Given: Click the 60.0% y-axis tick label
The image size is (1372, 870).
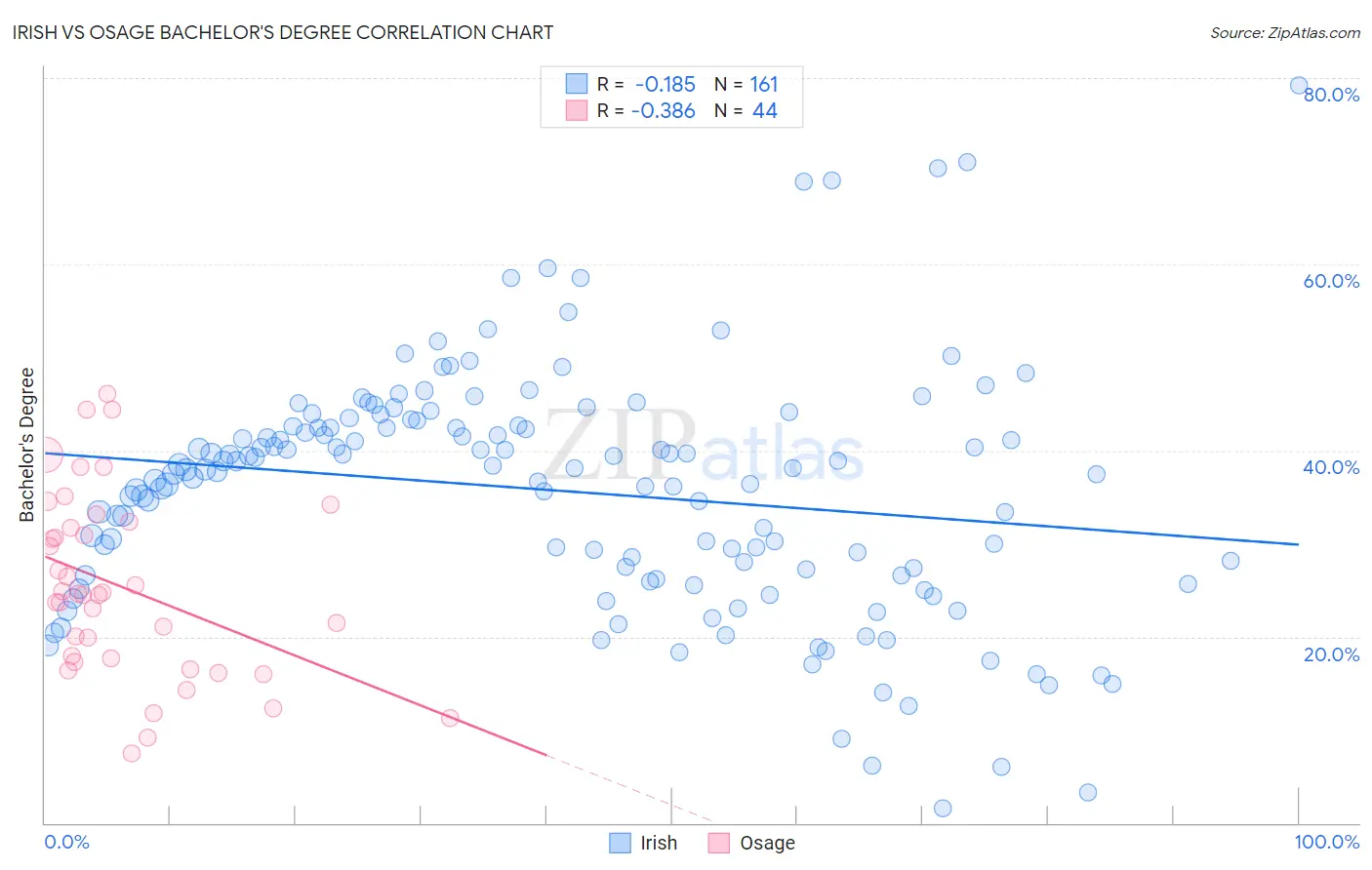Looking at the screenshot, I should point(1331,281).
